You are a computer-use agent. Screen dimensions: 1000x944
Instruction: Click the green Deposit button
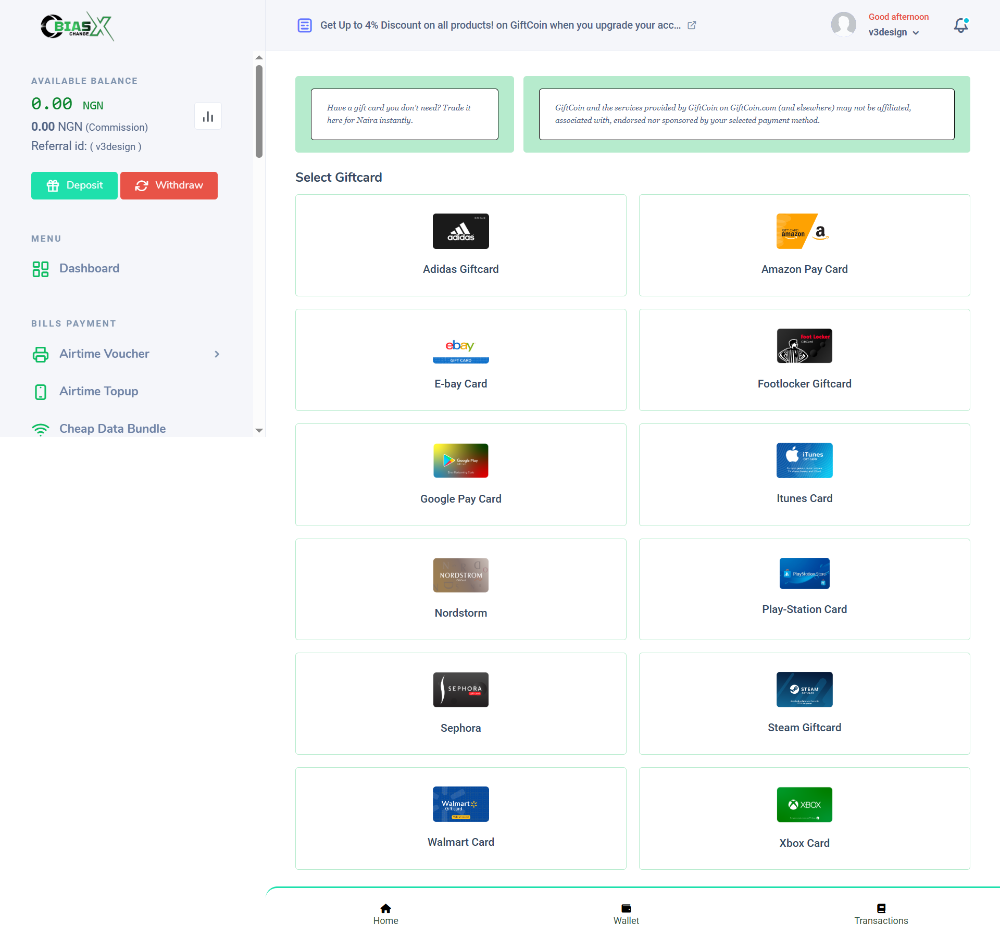coord(74,185)
